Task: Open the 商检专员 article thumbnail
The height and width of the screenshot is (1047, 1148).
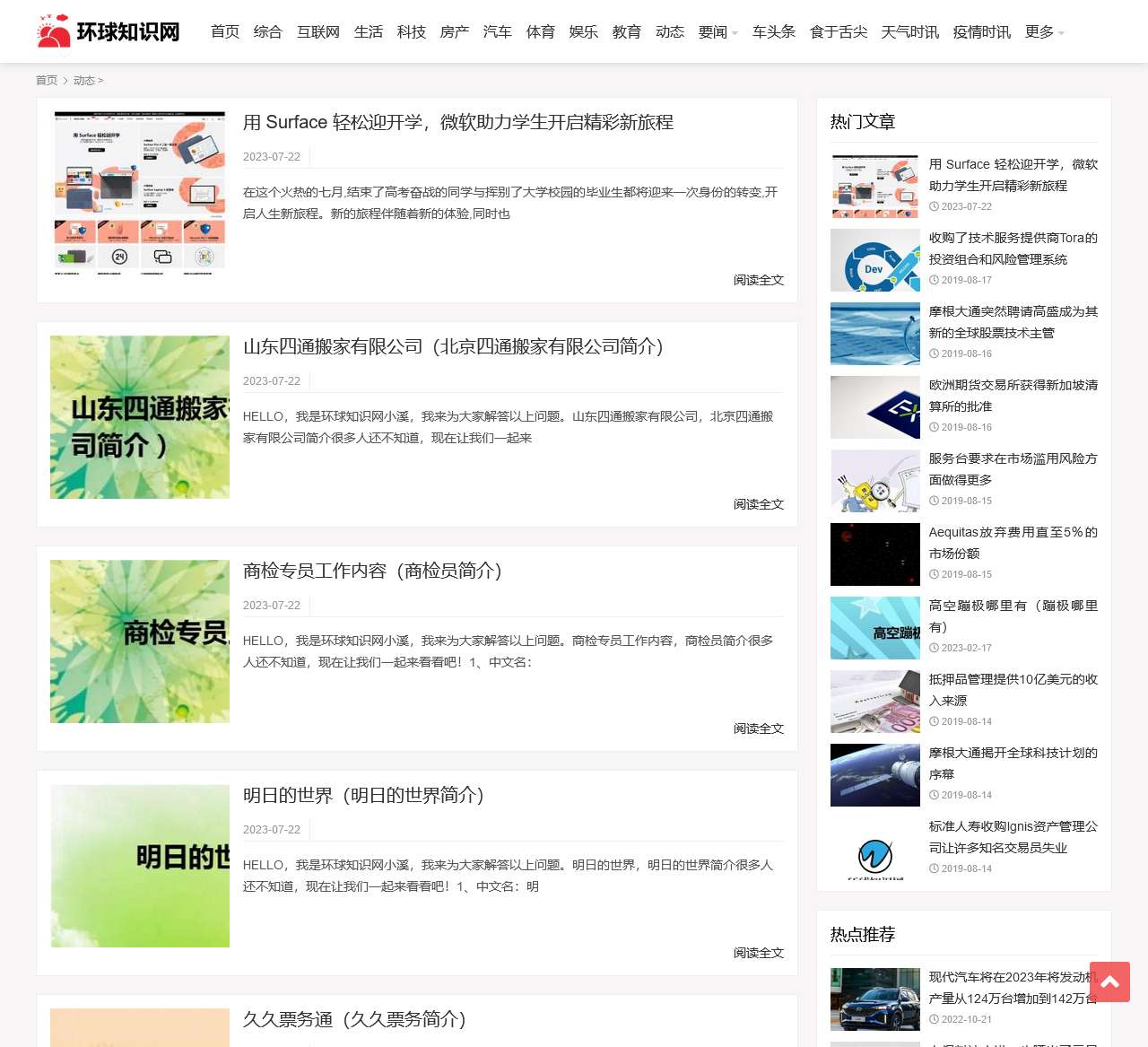Action: 140,641
